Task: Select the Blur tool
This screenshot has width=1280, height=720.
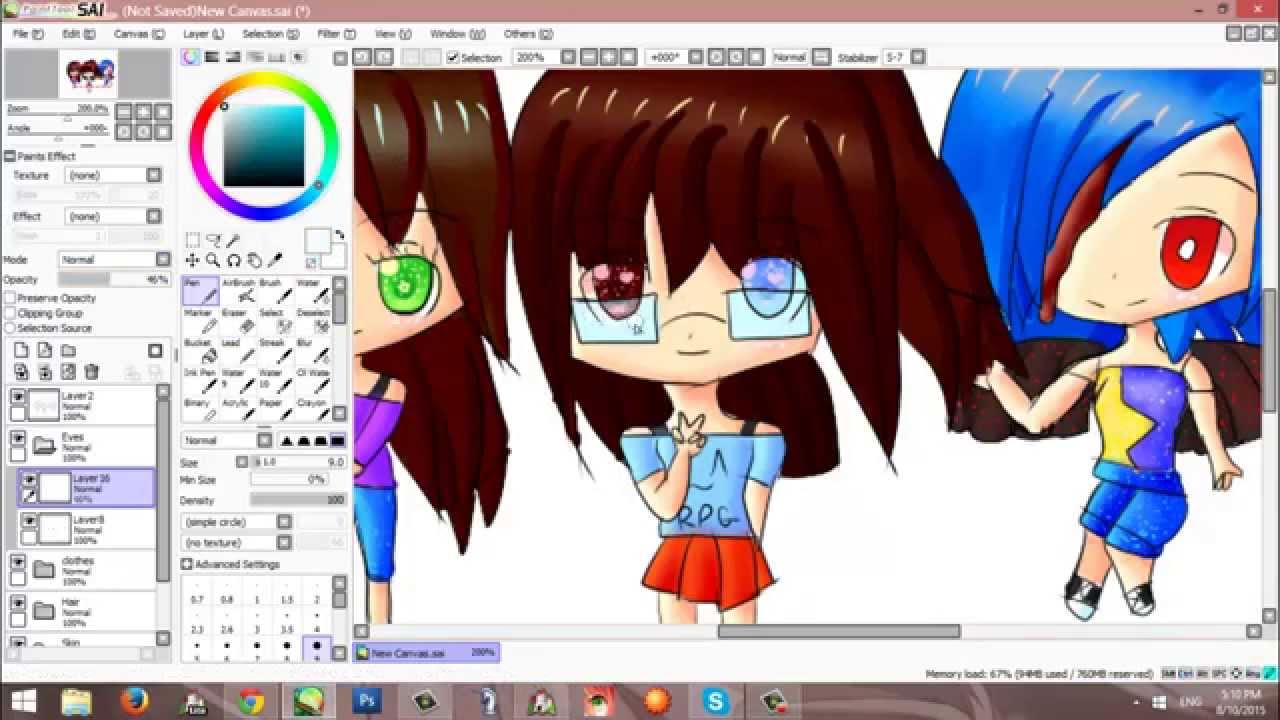Action: pyautogui.click(x=312, y=351)
